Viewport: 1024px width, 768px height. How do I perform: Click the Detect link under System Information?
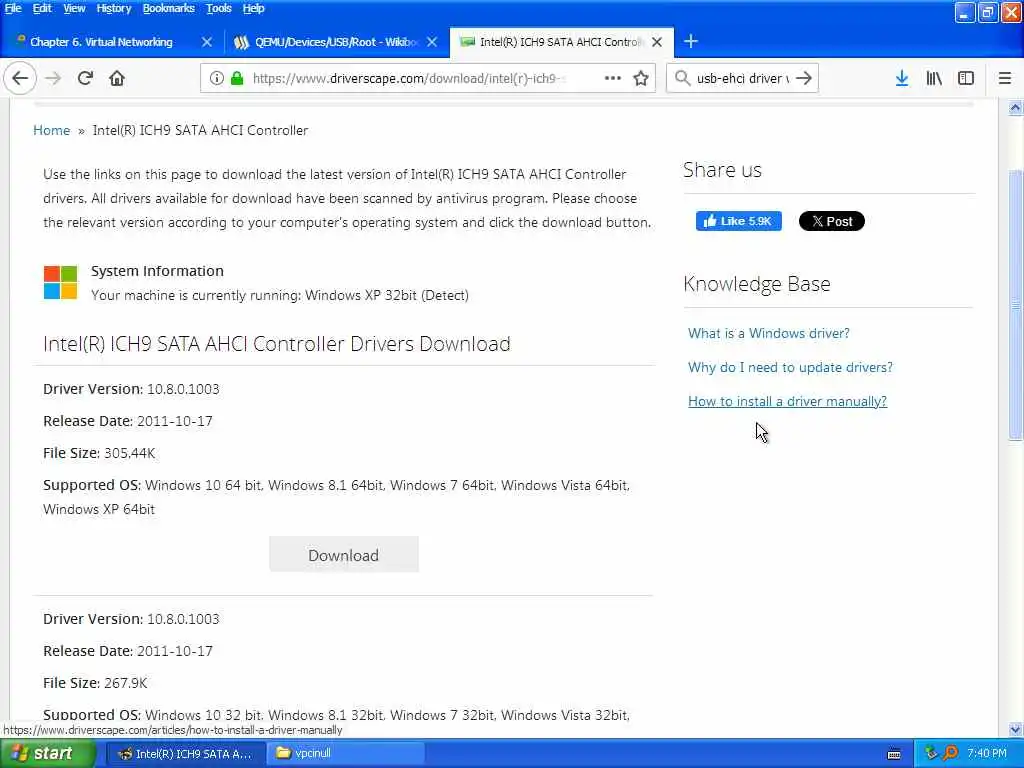point(445,295)
